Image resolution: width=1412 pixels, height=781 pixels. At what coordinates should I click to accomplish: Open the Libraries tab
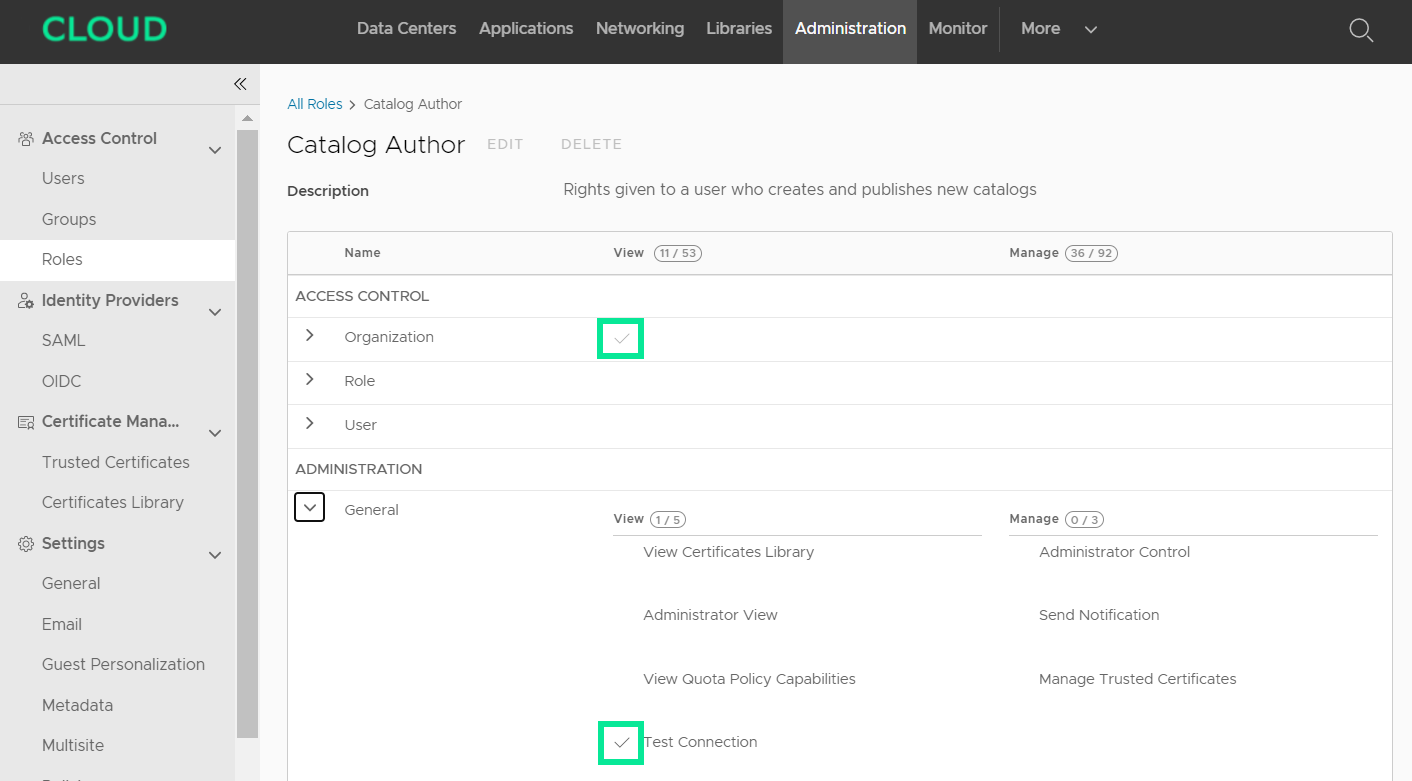(x=739, y=29)
